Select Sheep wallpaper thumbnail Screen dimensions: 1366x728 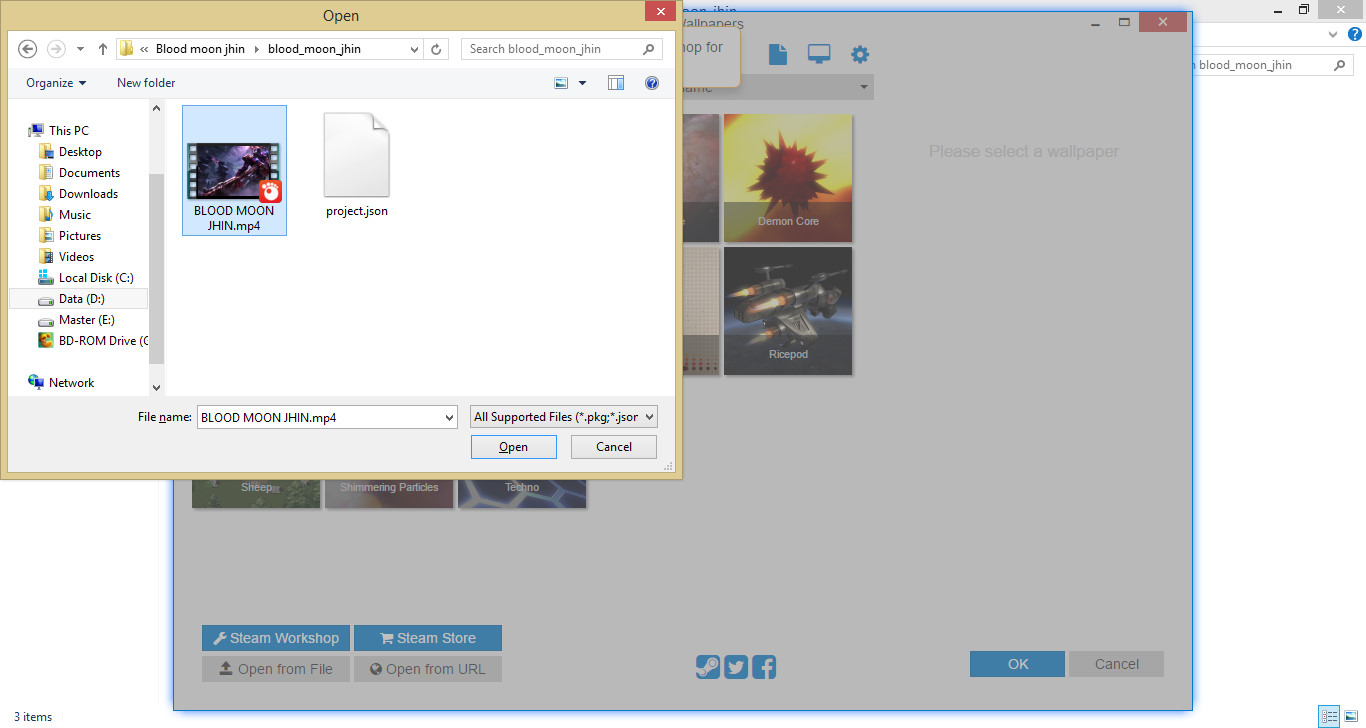coord(256,494)
